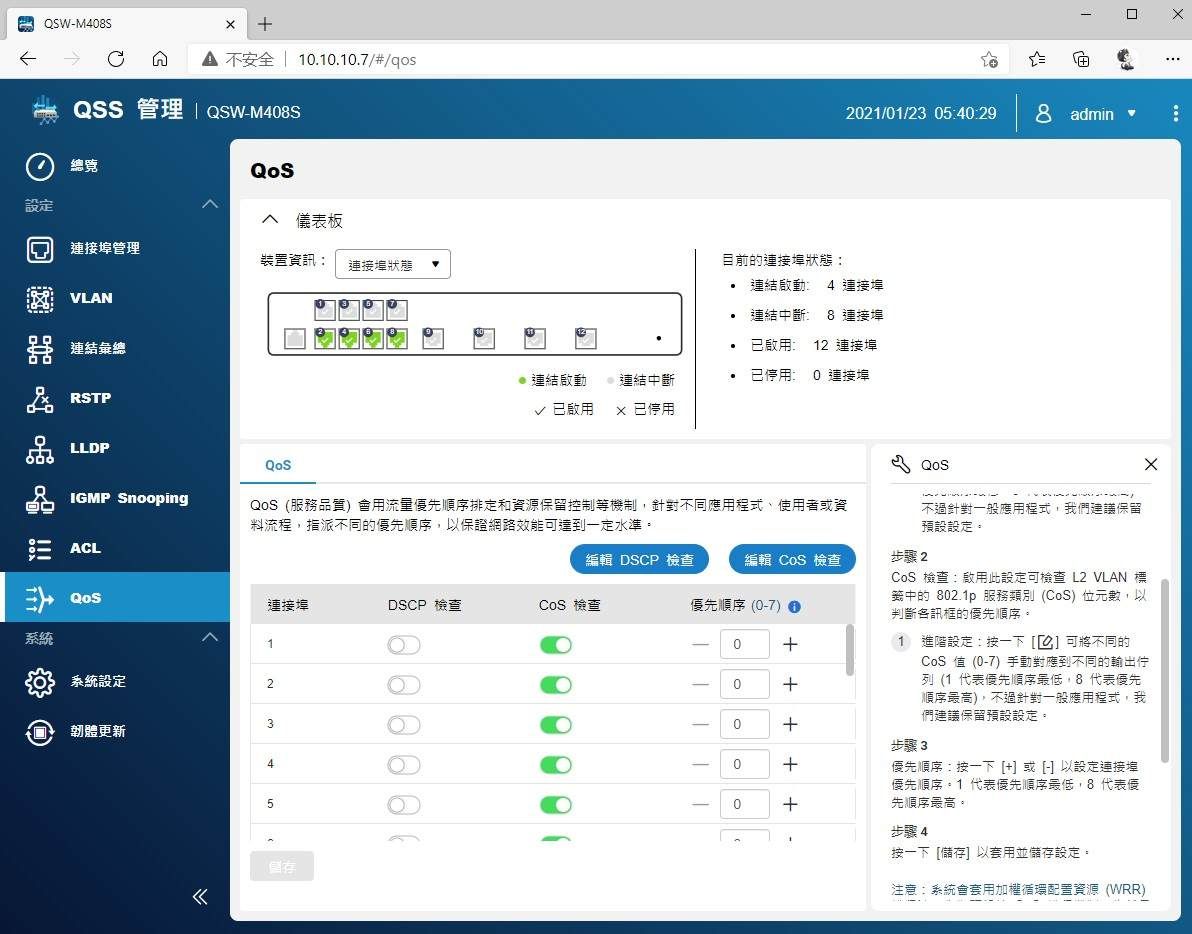Open the IGMP Snooping sidebar icon
1192x934 pixels.
click(39, 498)
